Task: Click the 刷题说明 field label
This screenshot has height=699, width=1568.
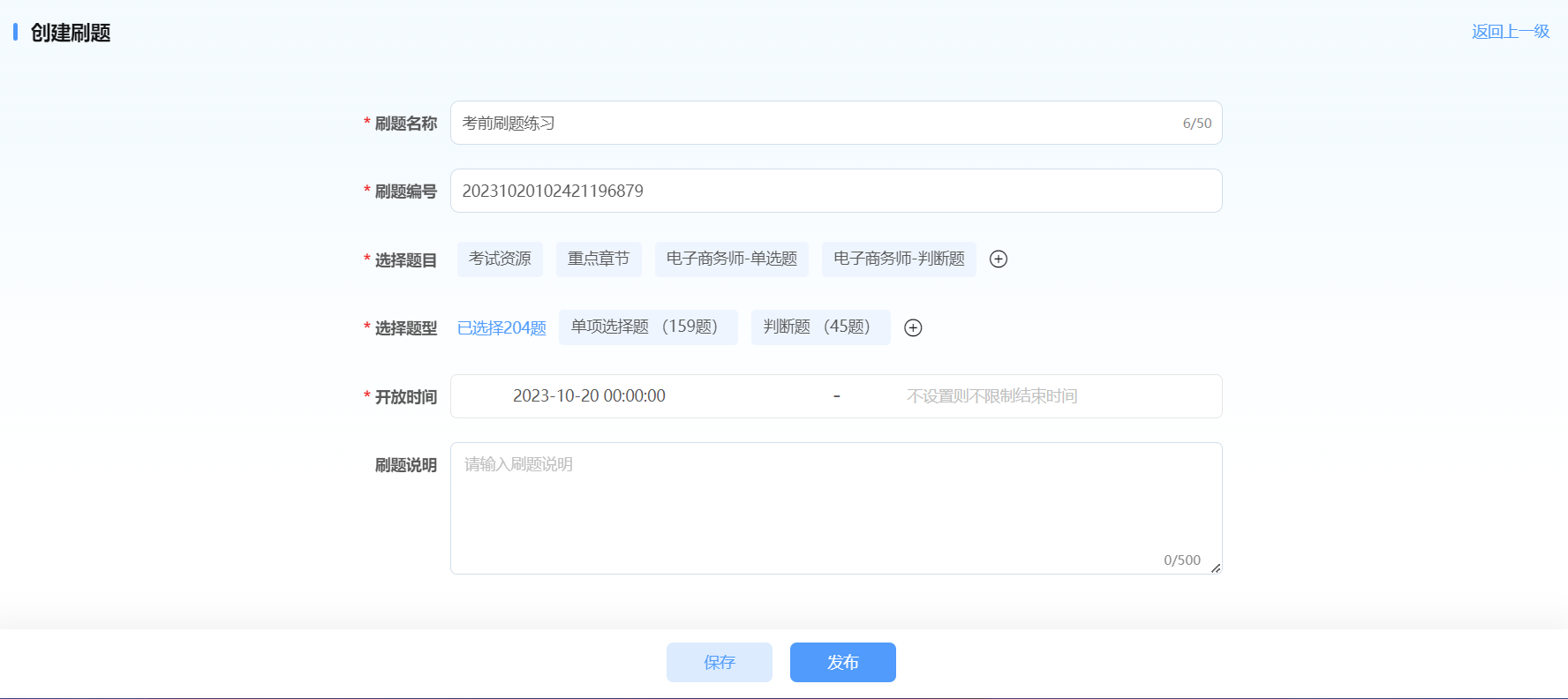Action: [x=405, y=465]
